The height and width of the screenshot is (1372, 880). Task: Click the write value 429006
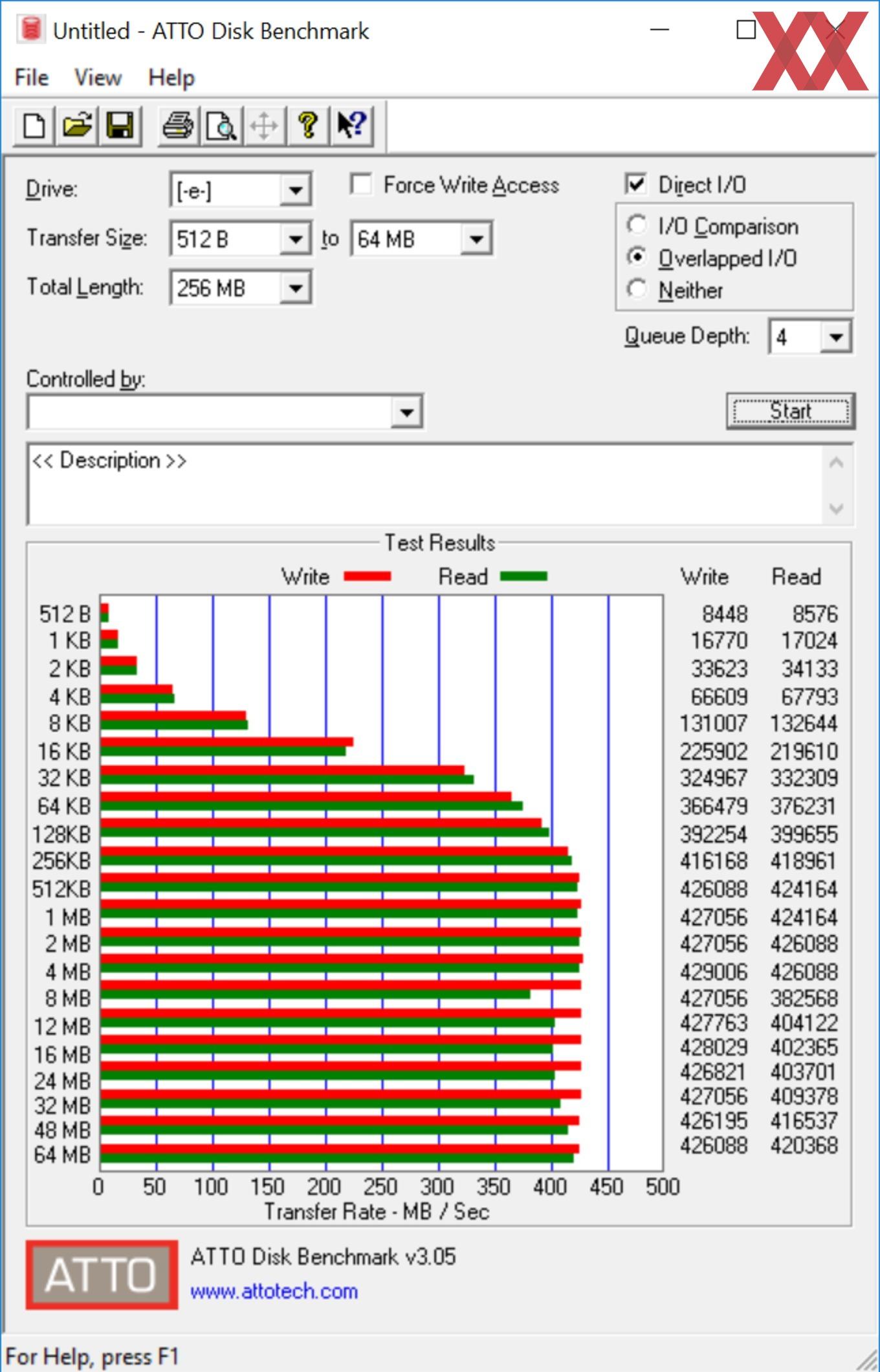tap(714, 972)
